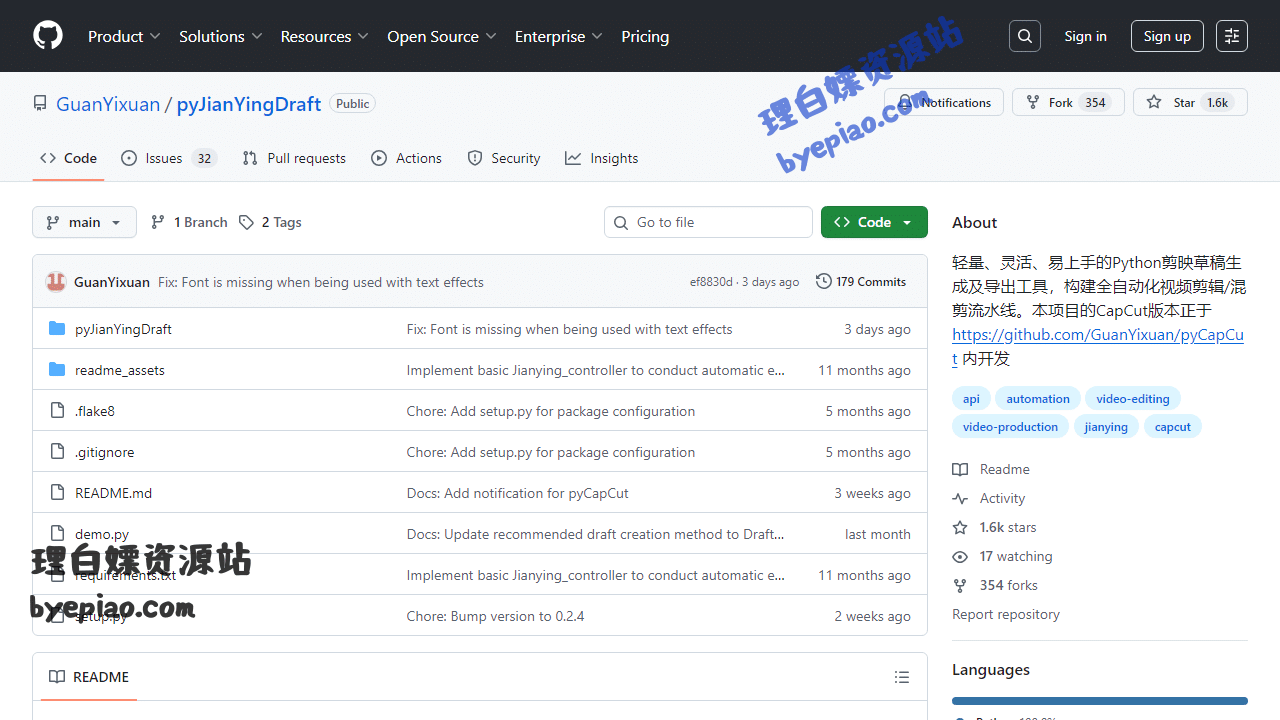Click the branch icon beside 1 Branch
This screenshot has height=720, width=1280.
[x=158, y=222]
